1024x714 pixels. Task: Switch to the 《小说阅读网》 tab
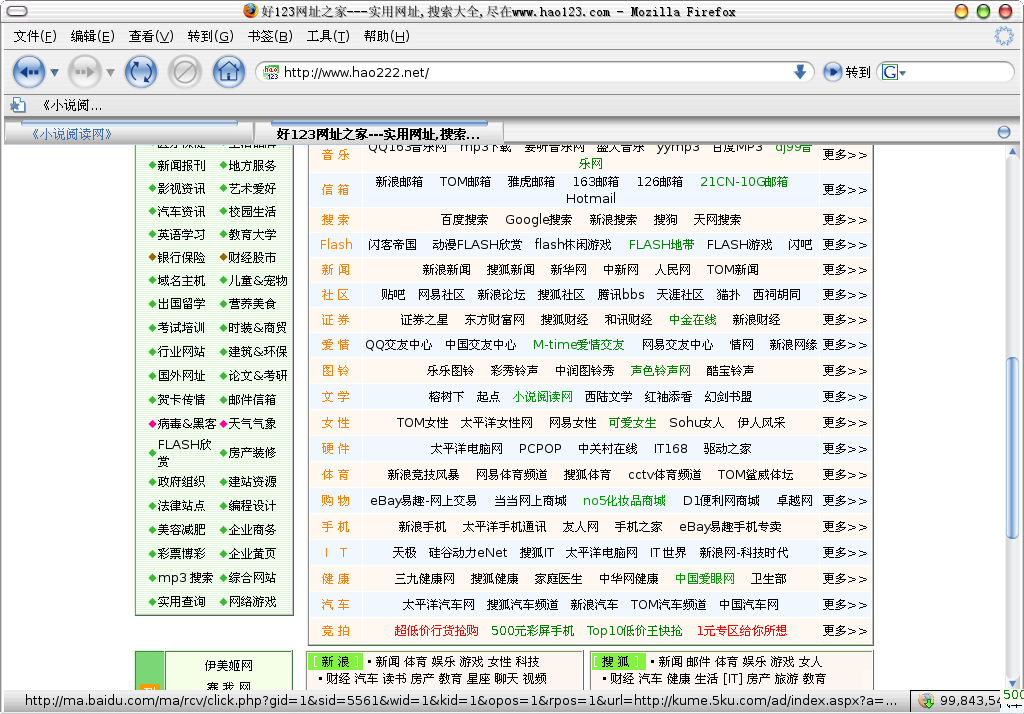129,133
